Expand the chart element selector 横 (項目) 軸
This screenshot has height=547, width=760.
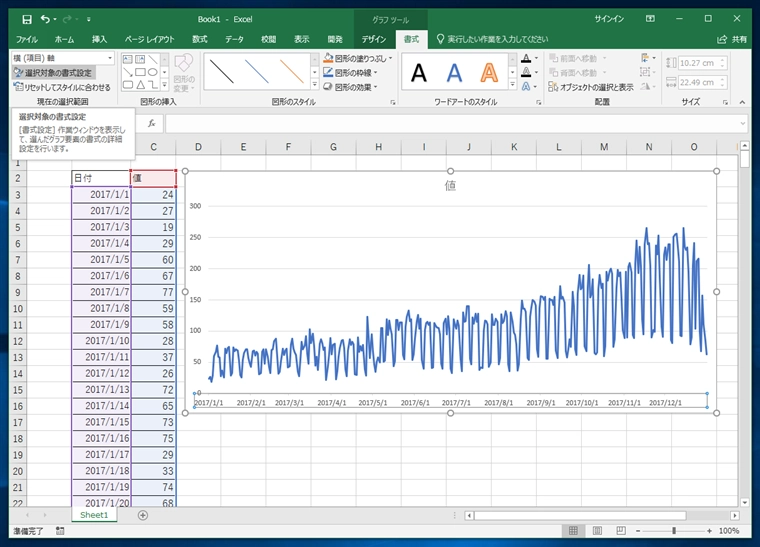[x=109, y=58]
